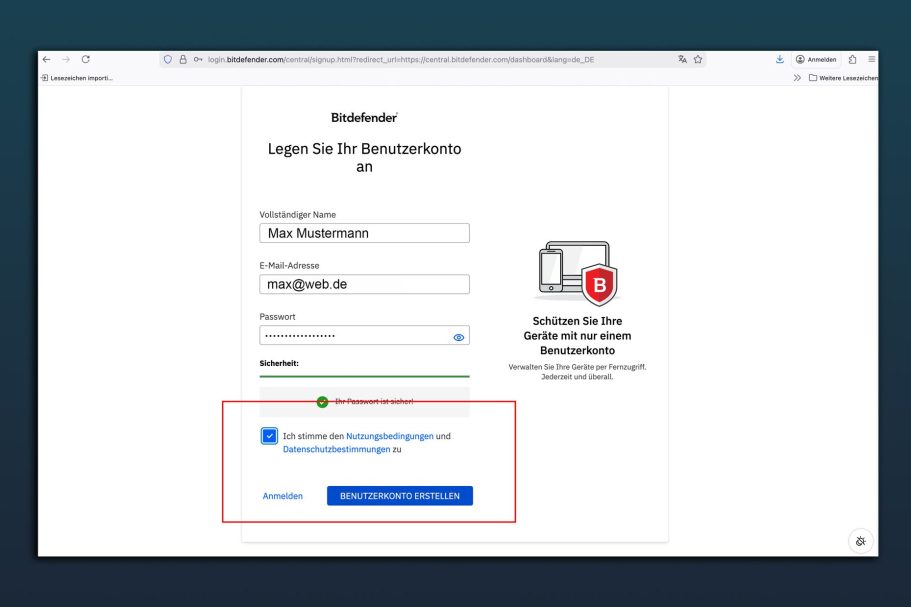
Task: Click the Anmelden account button in toolbar
Action: pyautogui.click(x=816, y=59)
